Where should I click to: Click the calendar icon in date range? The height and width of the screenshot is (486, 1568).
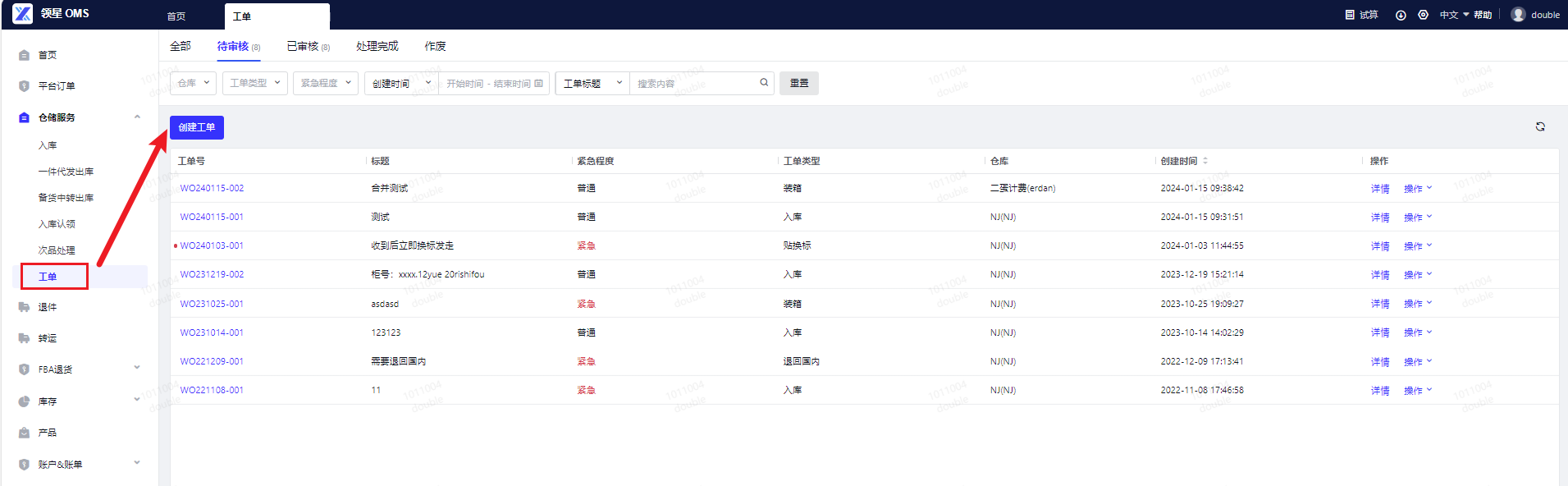[x=538, y=83]
